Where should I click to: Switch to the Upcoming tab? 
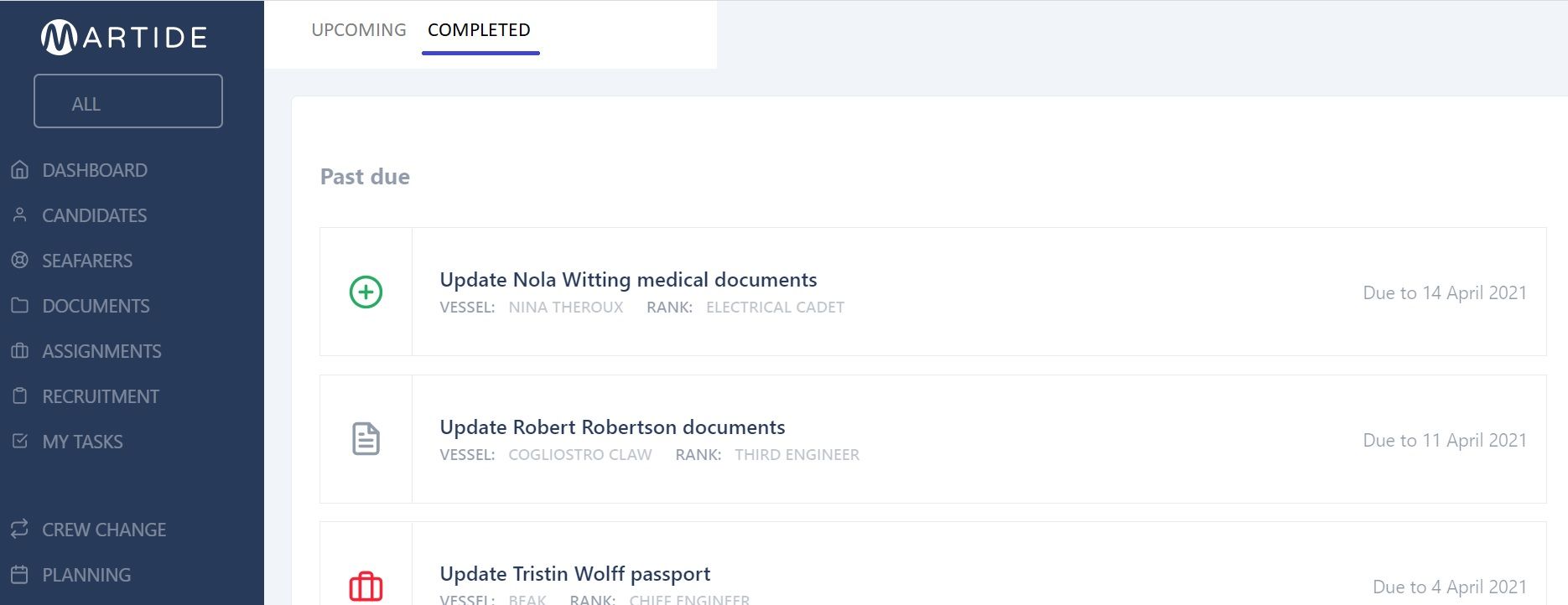(x=359, y=30)
